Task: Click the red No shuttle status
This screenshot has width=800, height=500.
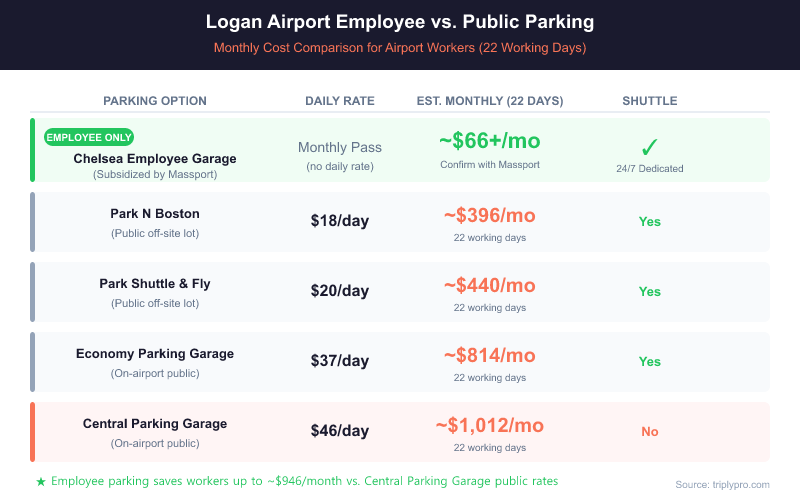Action: coord(649,431)
